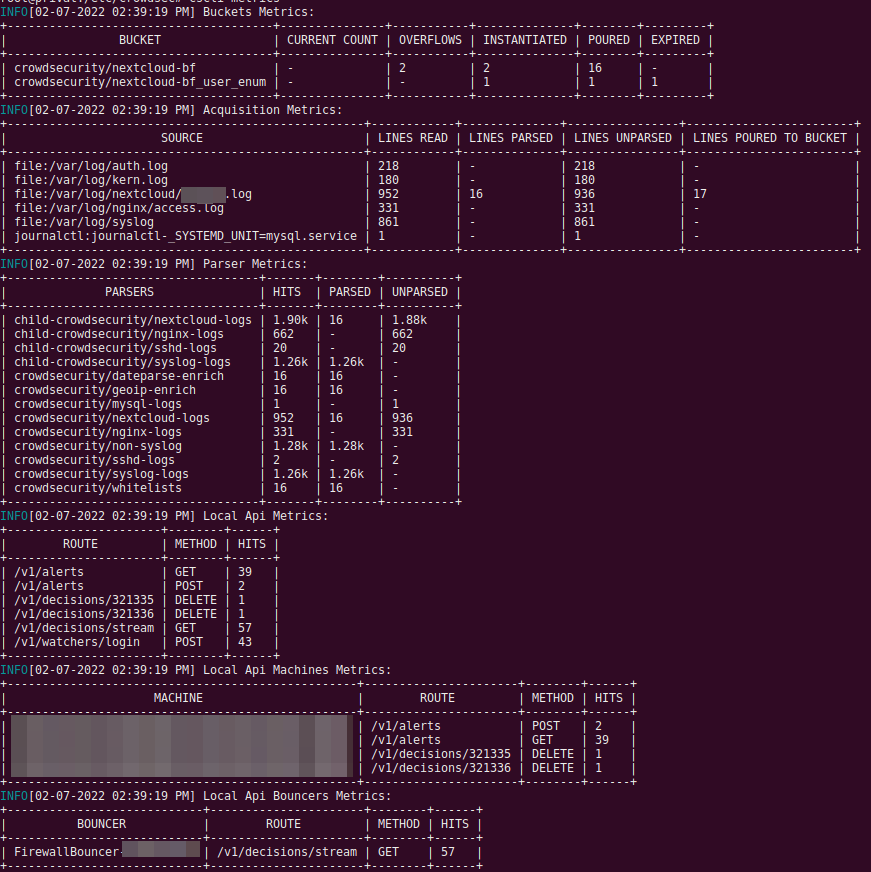Select the "BOUNCER" column header
Viewport: 871px width, 872px height.
click(x=101, y=824)
